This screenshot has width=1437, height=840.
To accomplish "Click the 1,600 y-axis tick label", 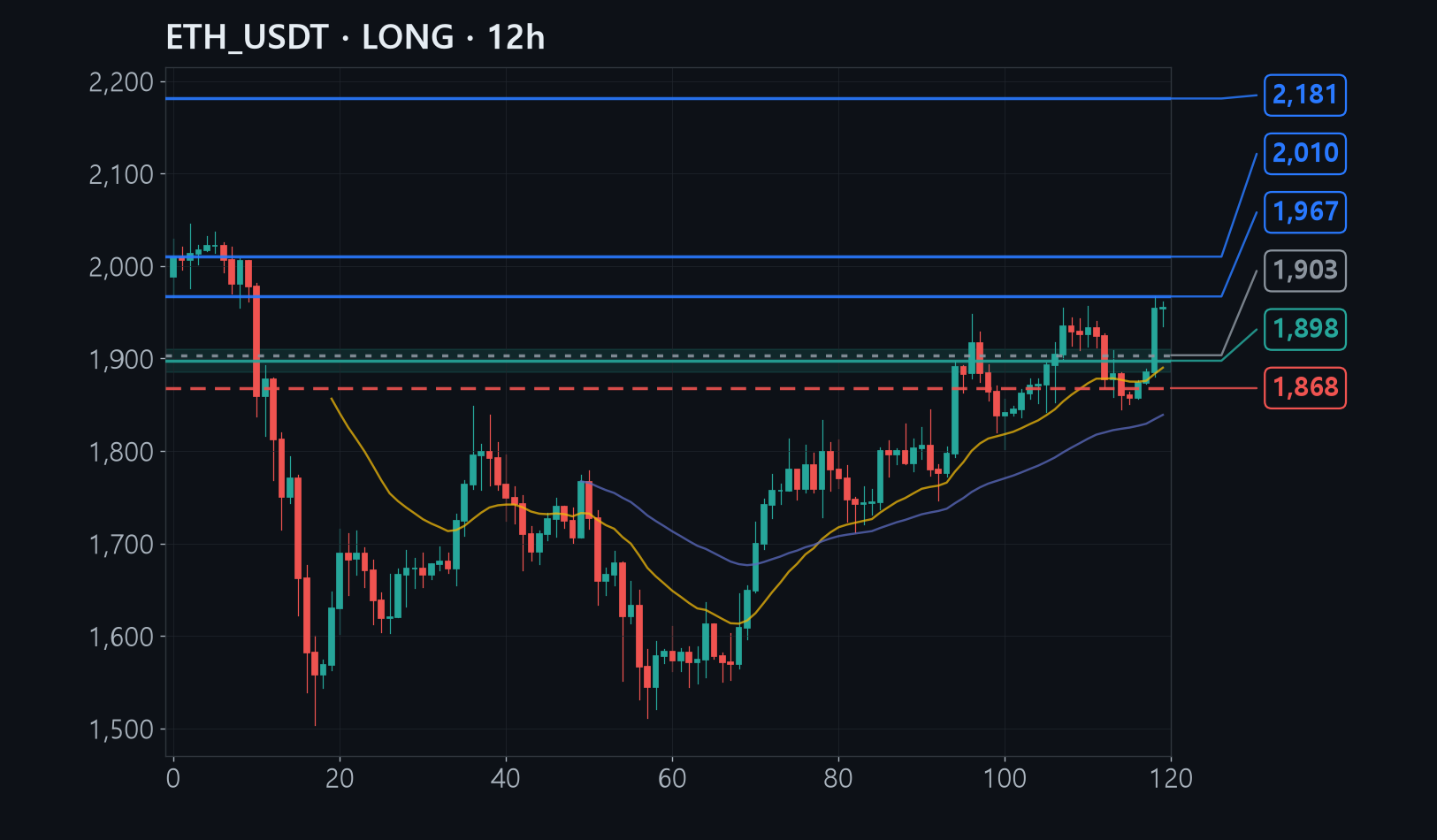I will [122, 637].
